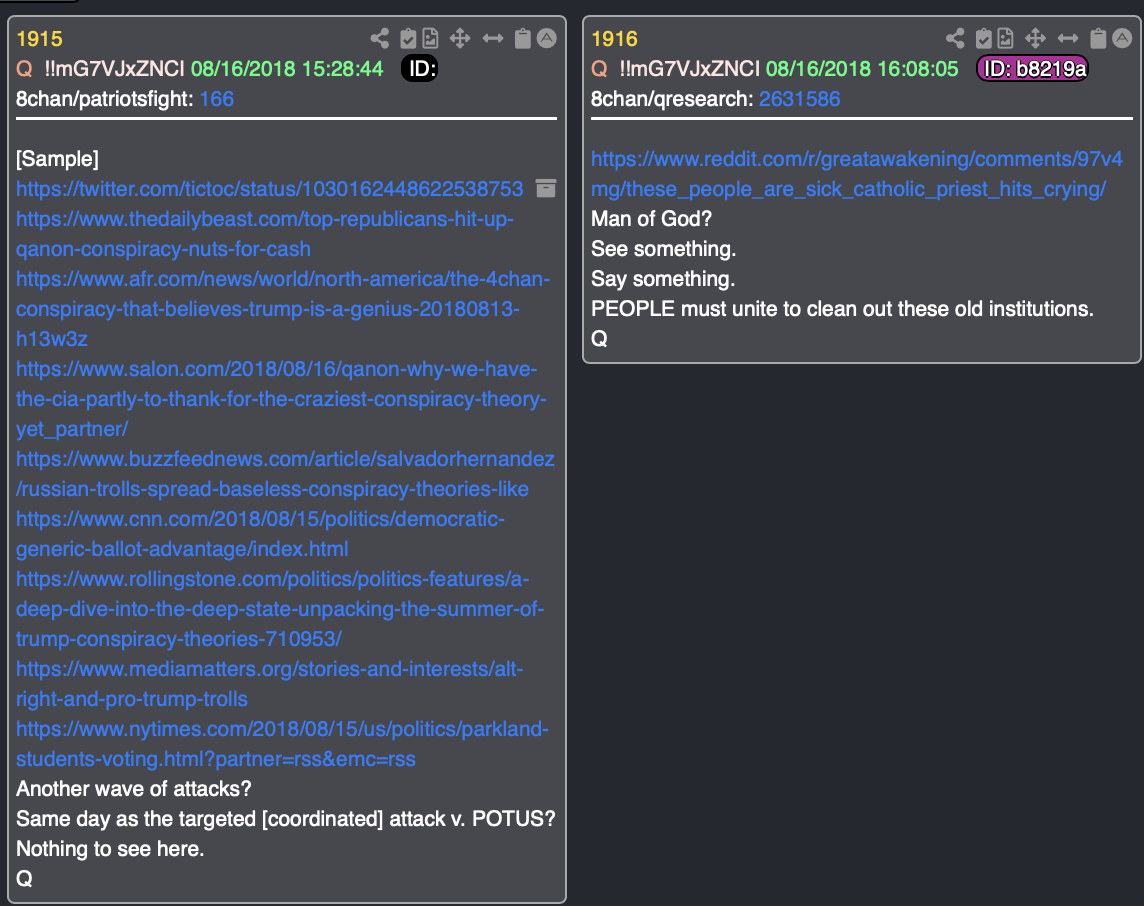This screenshot has height=906, width=1144.
Task: Toggle width arrows on post 1916
Action: pyautogui.click(x=1068, y=38)
